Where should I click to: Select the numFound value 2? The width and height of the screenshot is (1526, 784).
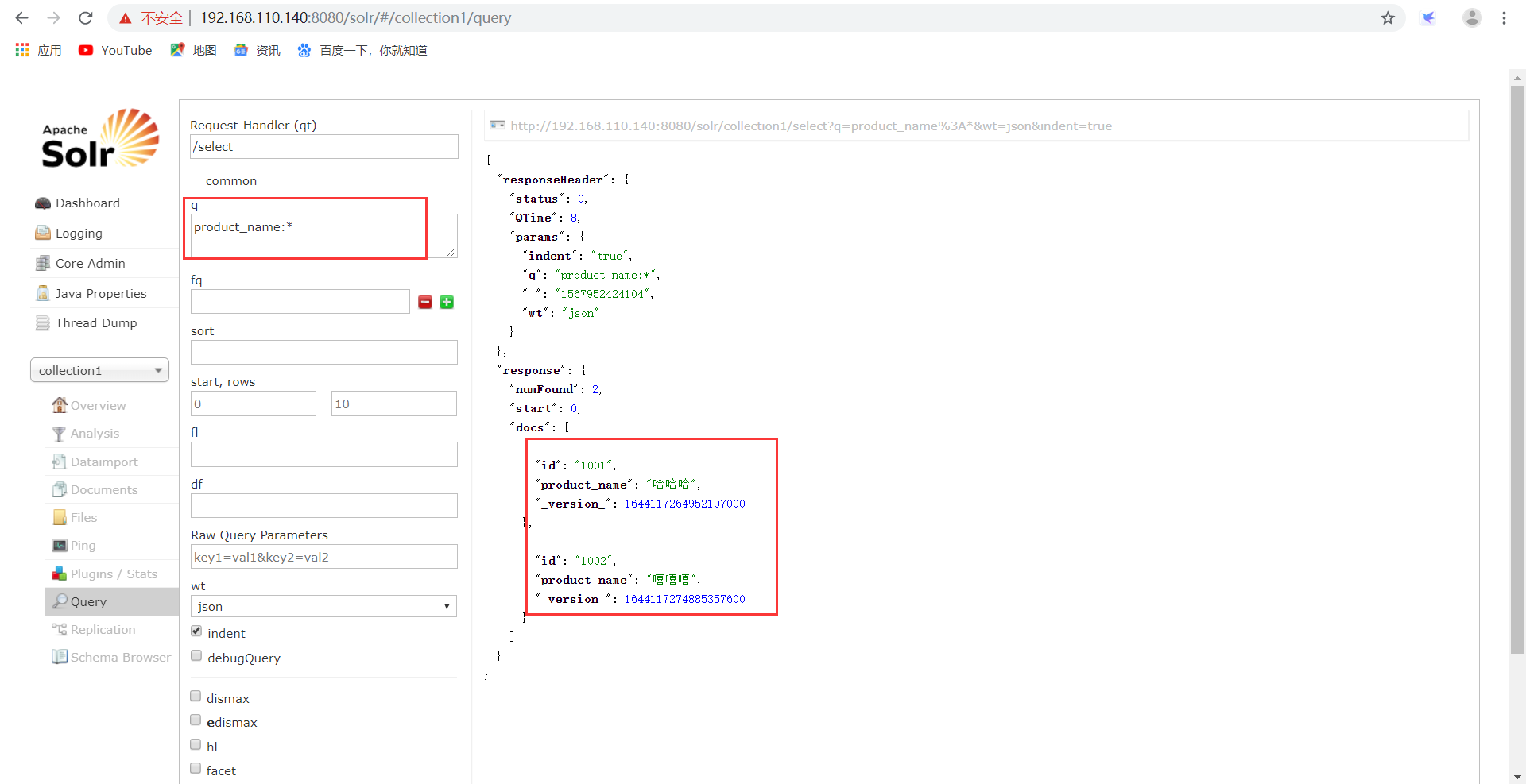pos(595,389)
